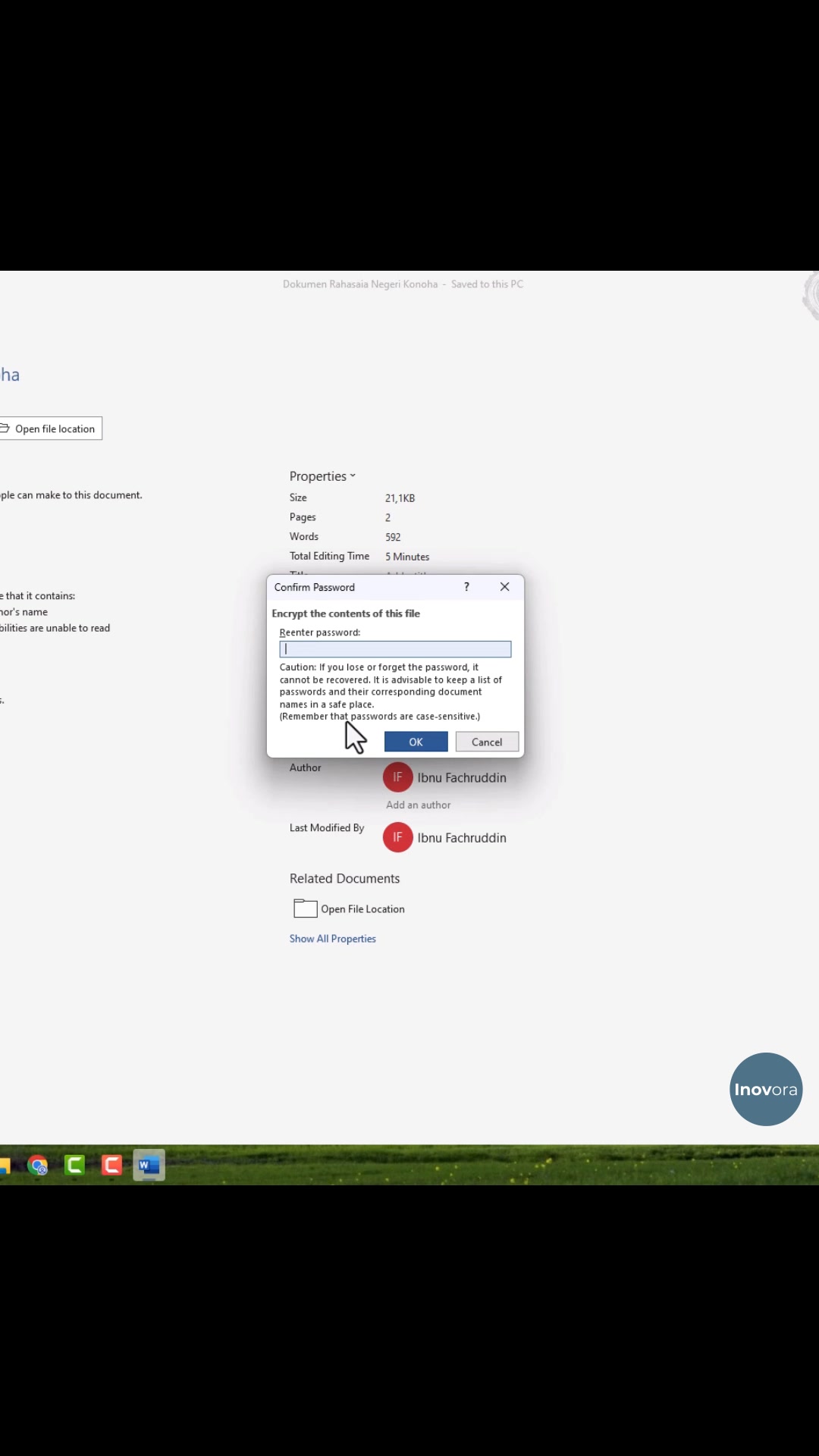Expand the Properties dropdown
The height and width of the screenshot is (1456, 819).
tap(322, 476)
